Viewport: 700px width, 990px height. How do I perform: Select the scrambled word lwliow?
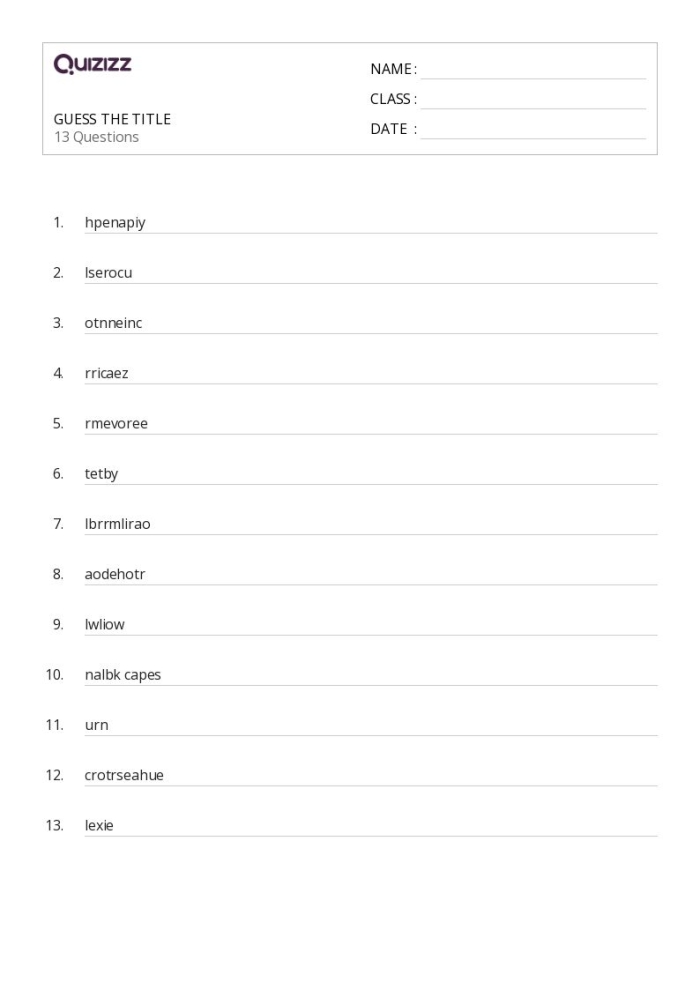[105, 624]
